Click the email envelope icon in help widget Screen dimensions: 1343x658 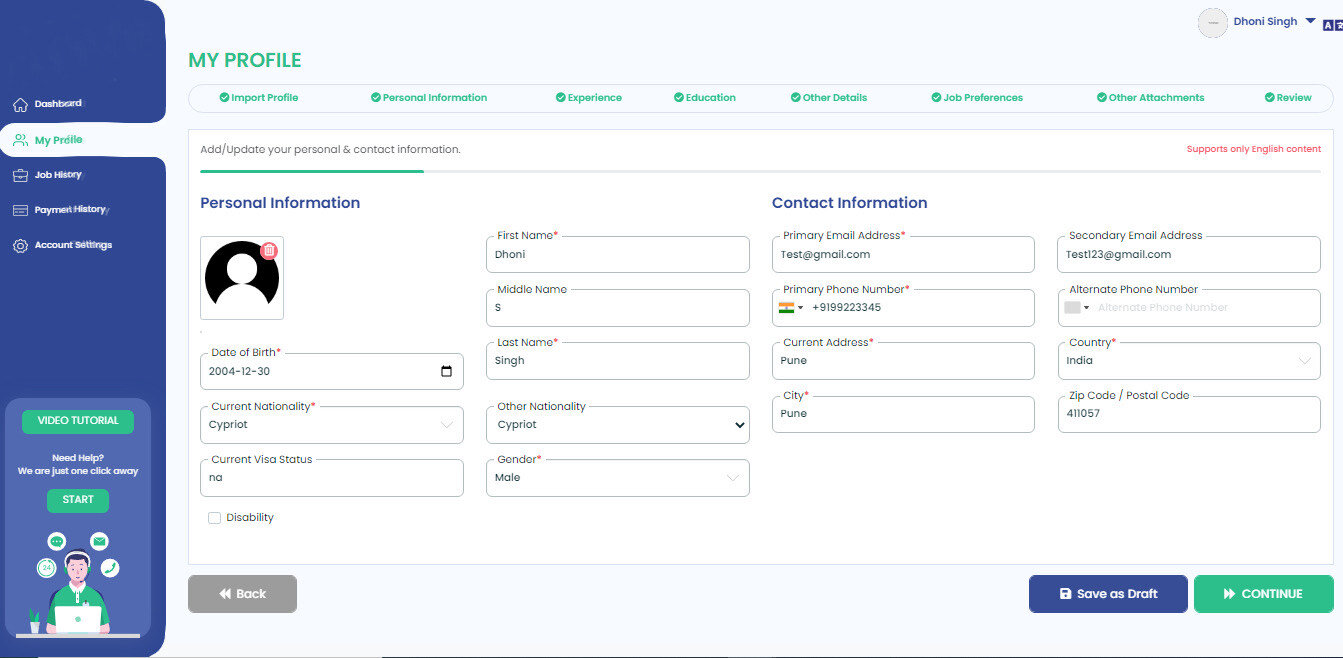click(99, 541)
